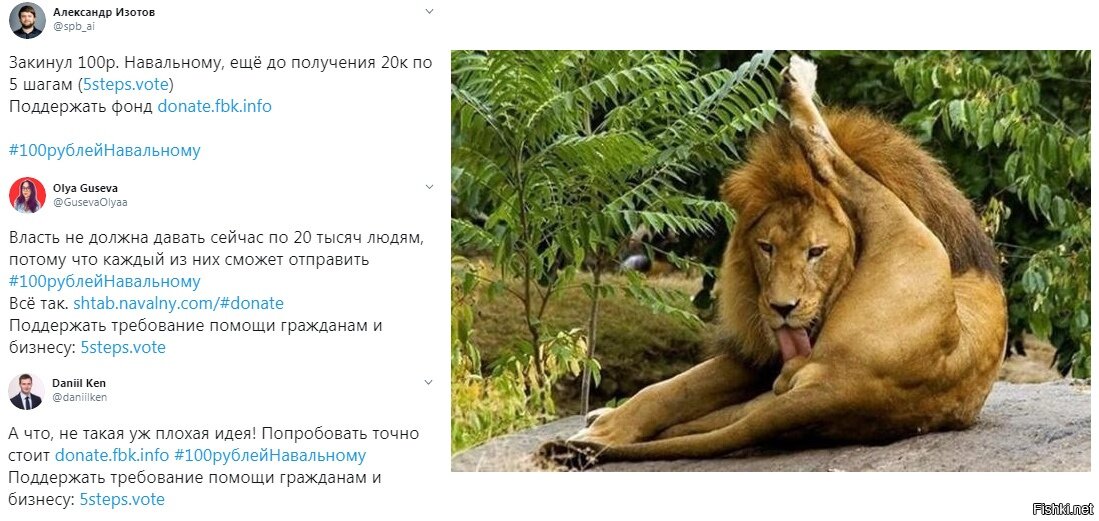Open hashtag #100рублейНавальному in Olya Guseva's tweet
This screenshot has width=1099, height=521.
point(105,282)
